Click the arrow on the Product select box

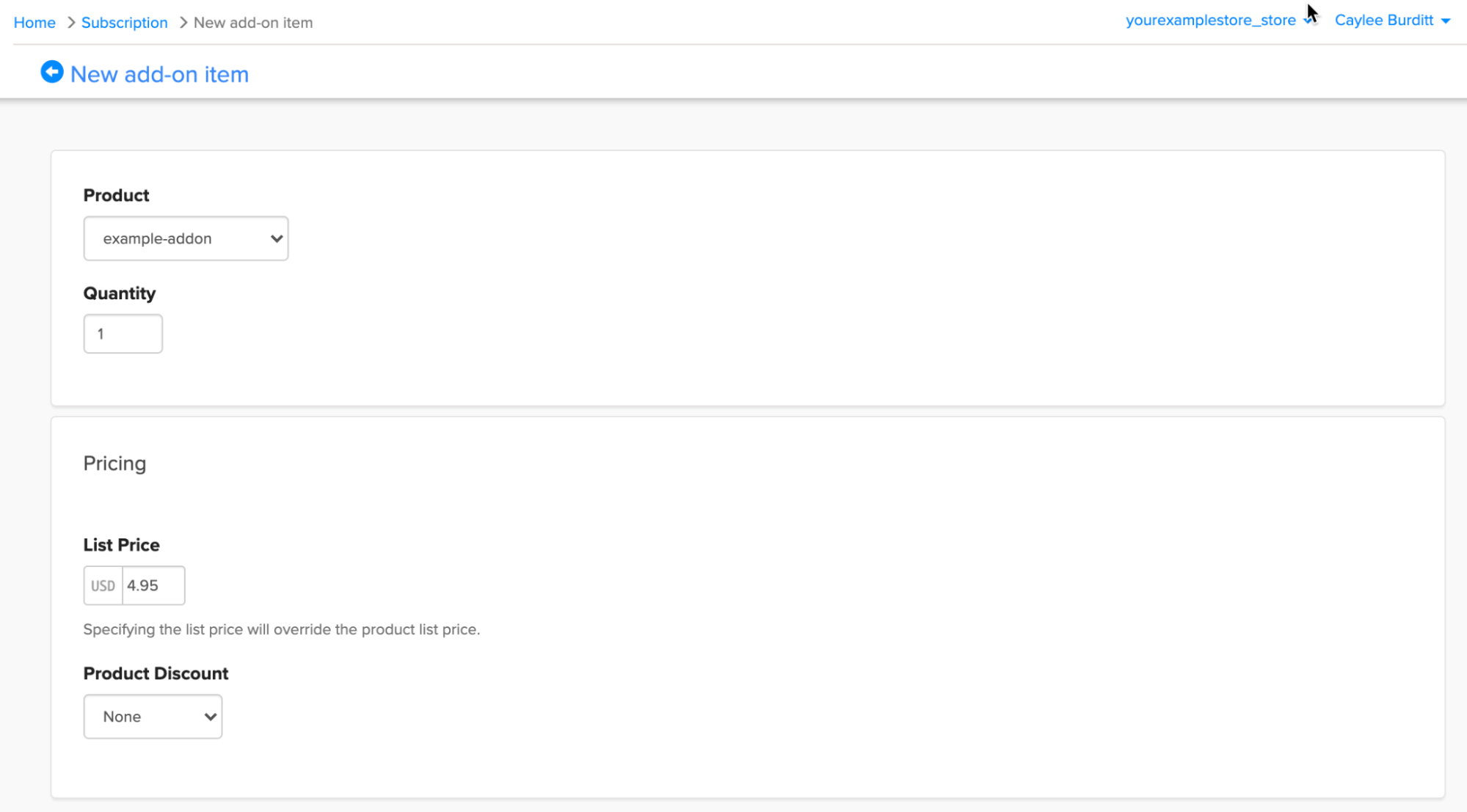click(x=276, y=238)
